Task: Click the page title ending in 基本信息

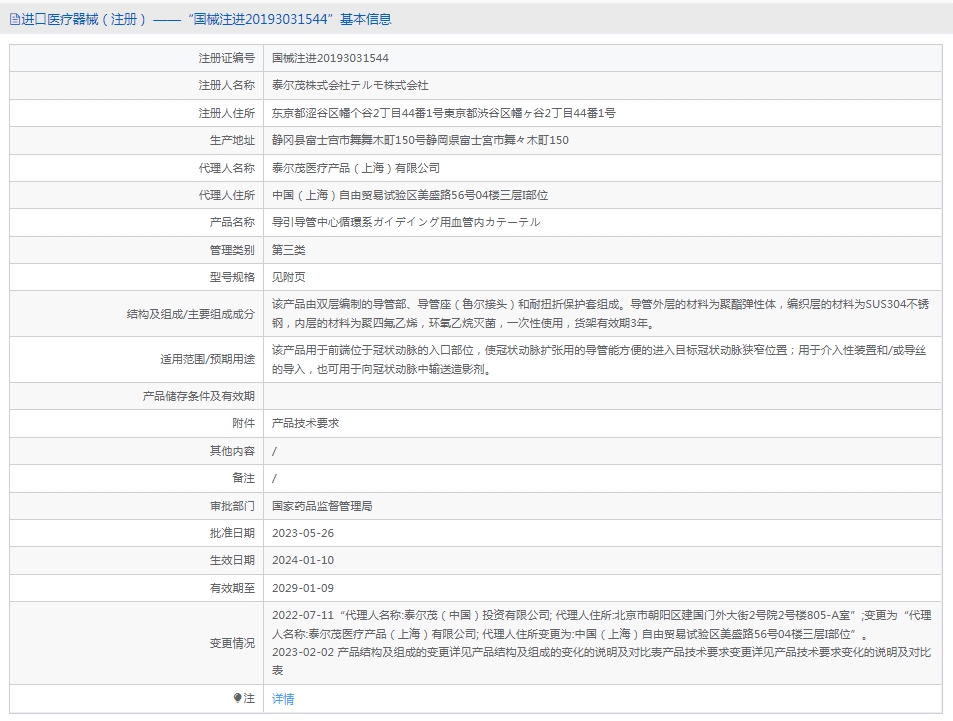Action: 206,19
